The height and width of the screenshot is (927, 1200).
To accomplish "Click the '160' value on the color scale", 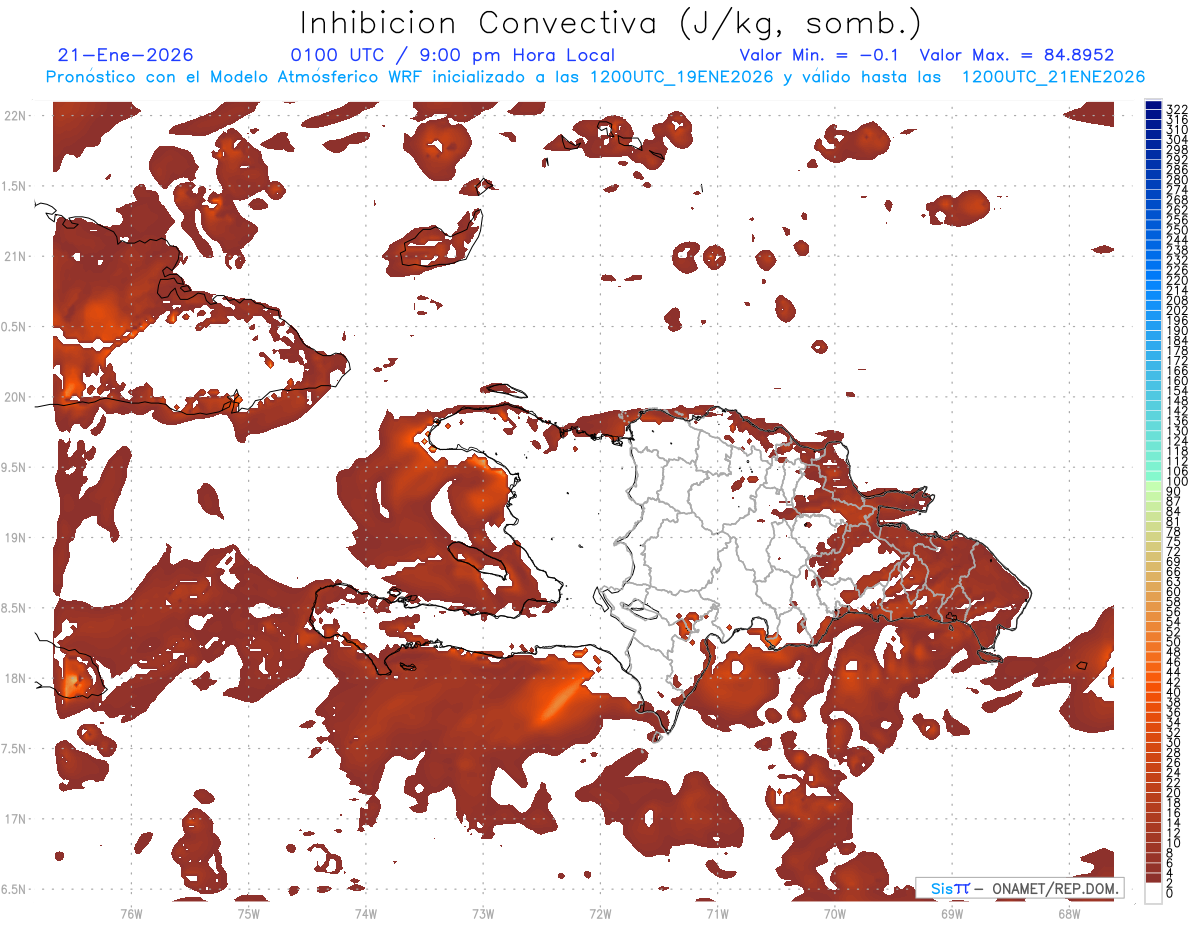I will coord(1178,381).
